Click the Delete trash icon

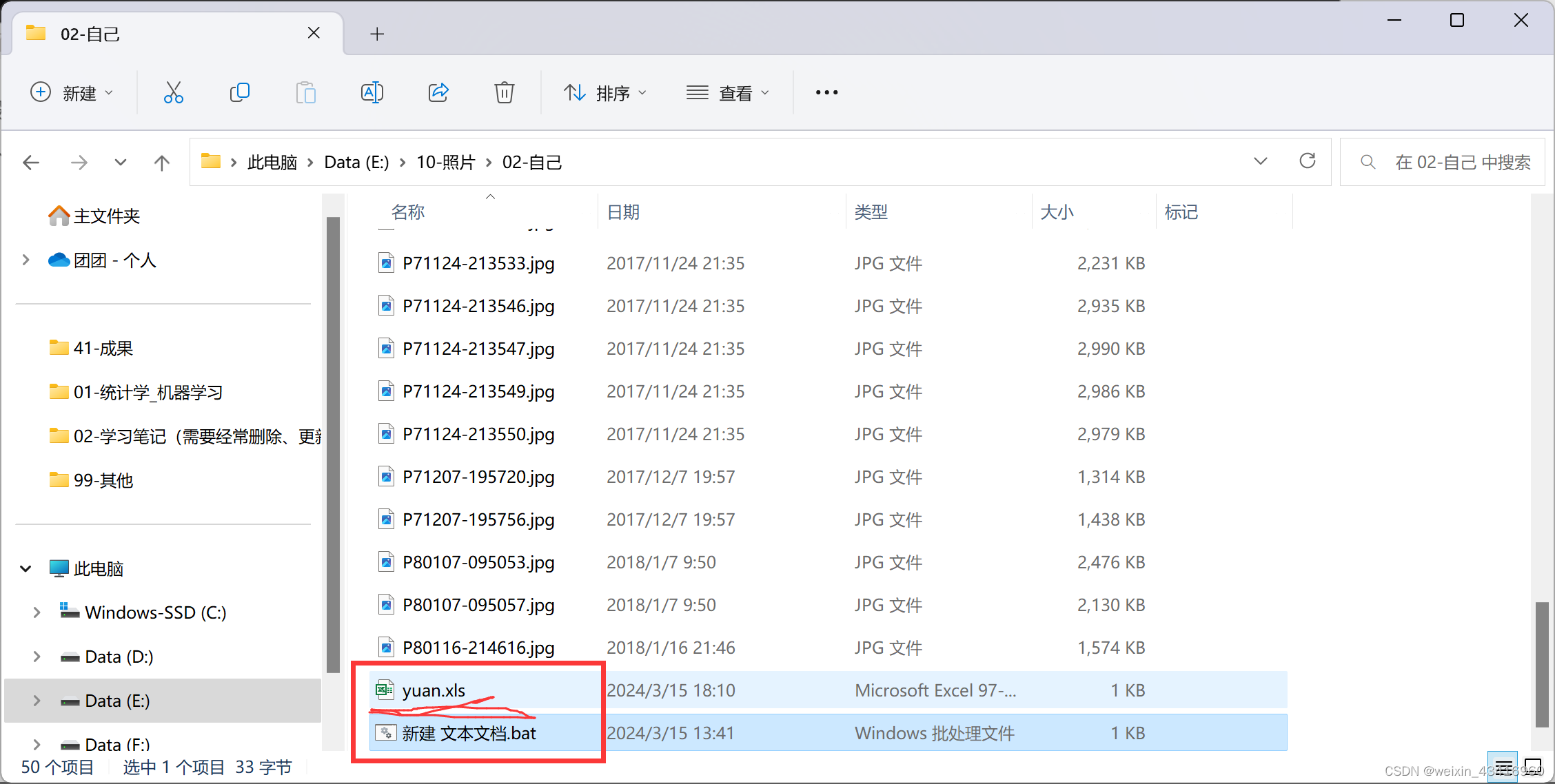tap(504, 92)
